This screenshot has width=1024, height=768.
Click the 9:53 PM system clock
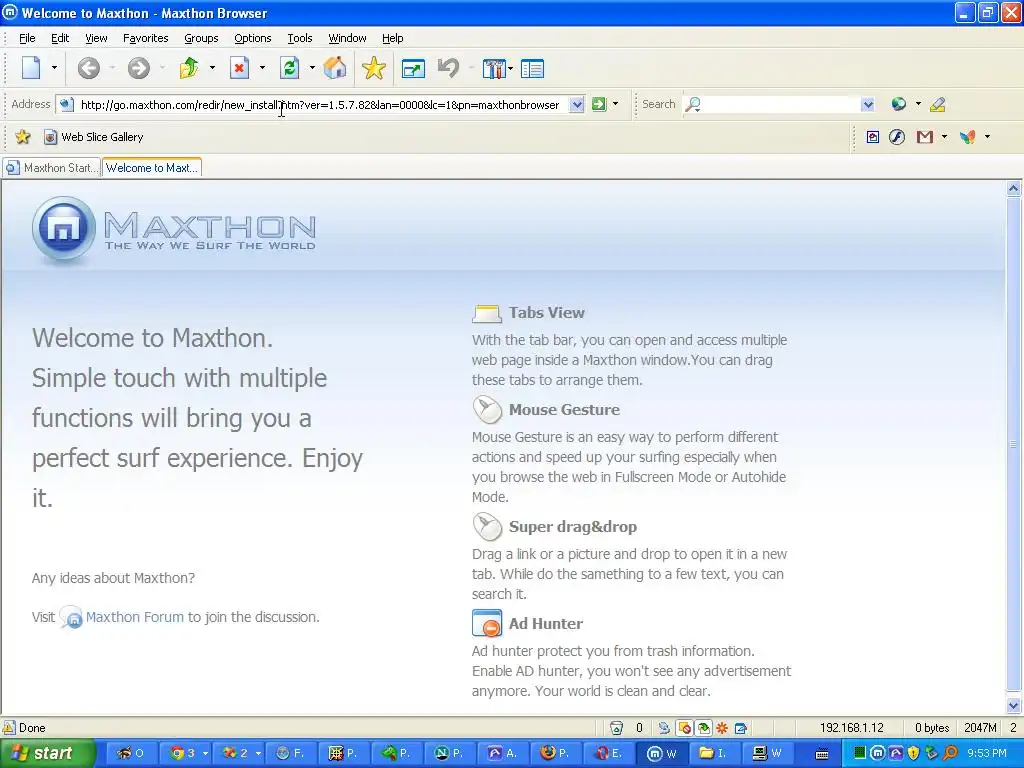pyautogui.click(x=987, y=753)
